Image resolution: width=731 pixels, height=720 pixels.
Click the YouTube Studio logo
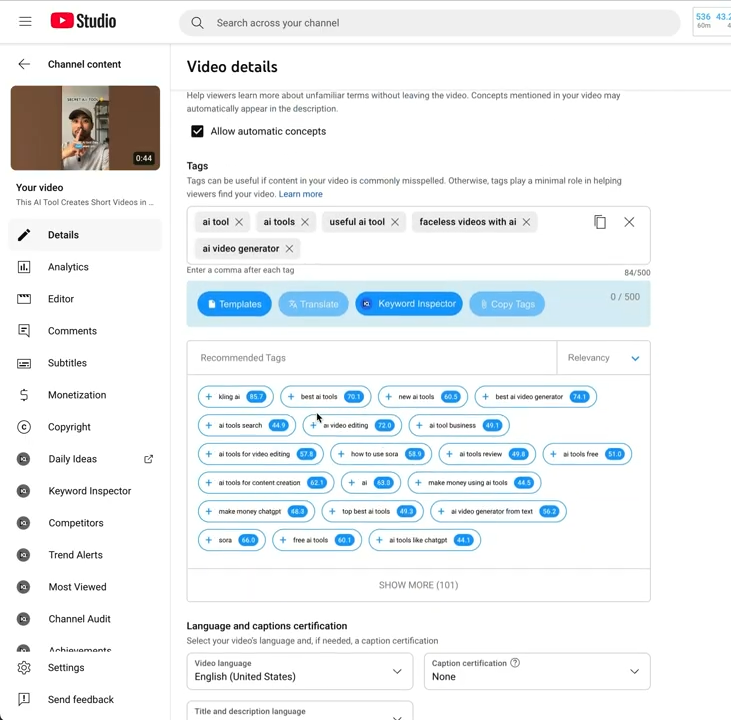pyautogui.click(x=83, y=21)
